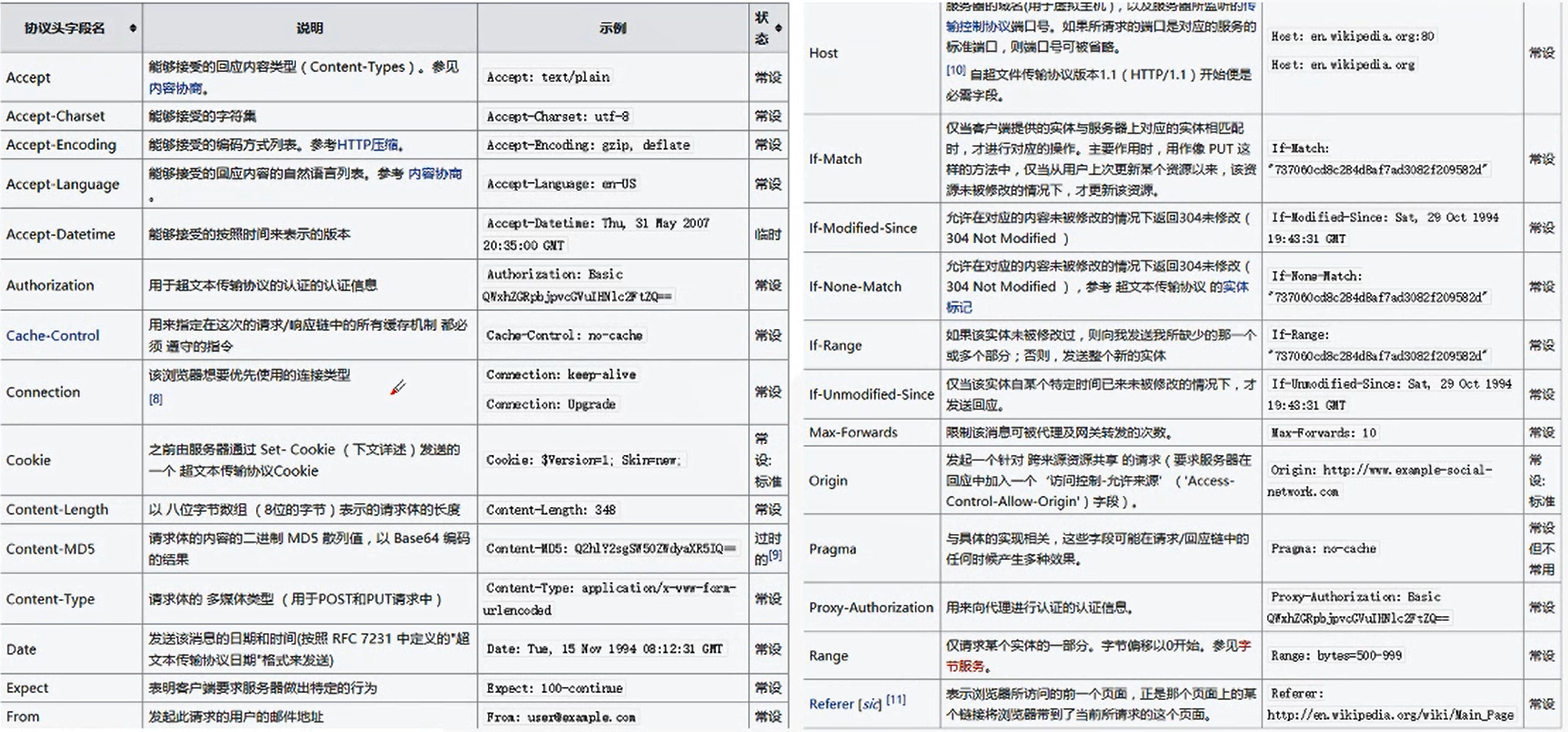Select the If-Unmodified-Since header name
The width and height of the screenshot is (1568, 732).
[x=871, y=395]
